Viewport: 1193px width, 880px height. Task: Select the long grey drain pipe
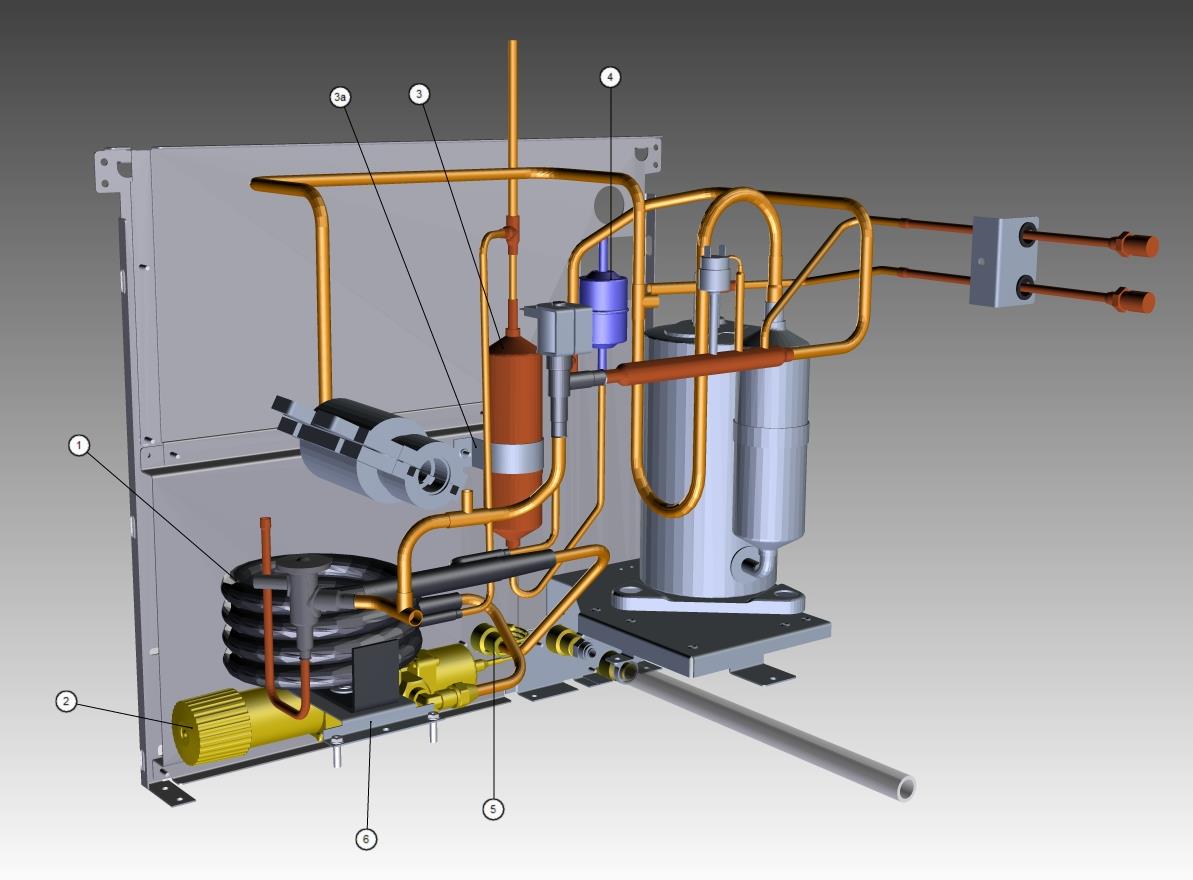pyautogui.click(x=772, y=733)
